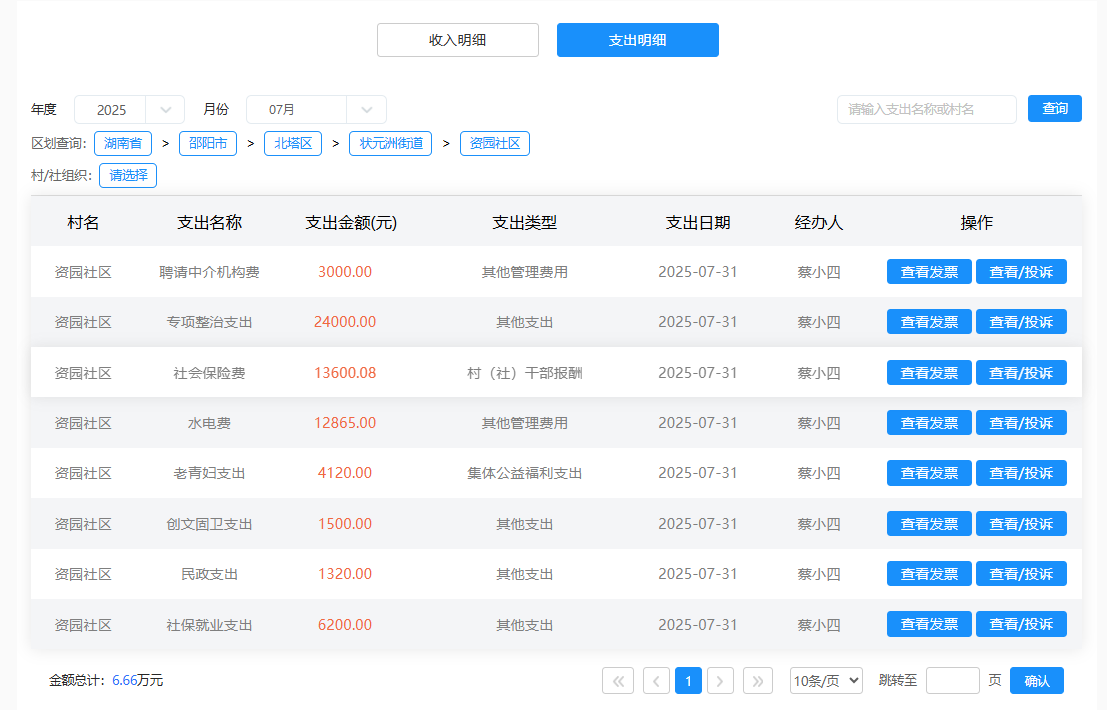
Task: Select the 状元洲街道 region tag
Action: [390, 144]
